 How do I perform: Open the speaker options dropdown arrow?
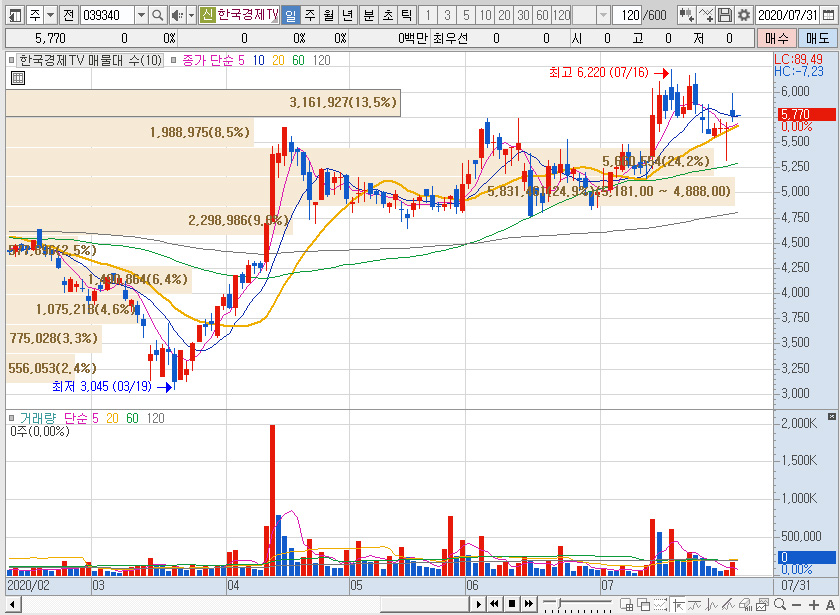[191, 15]
